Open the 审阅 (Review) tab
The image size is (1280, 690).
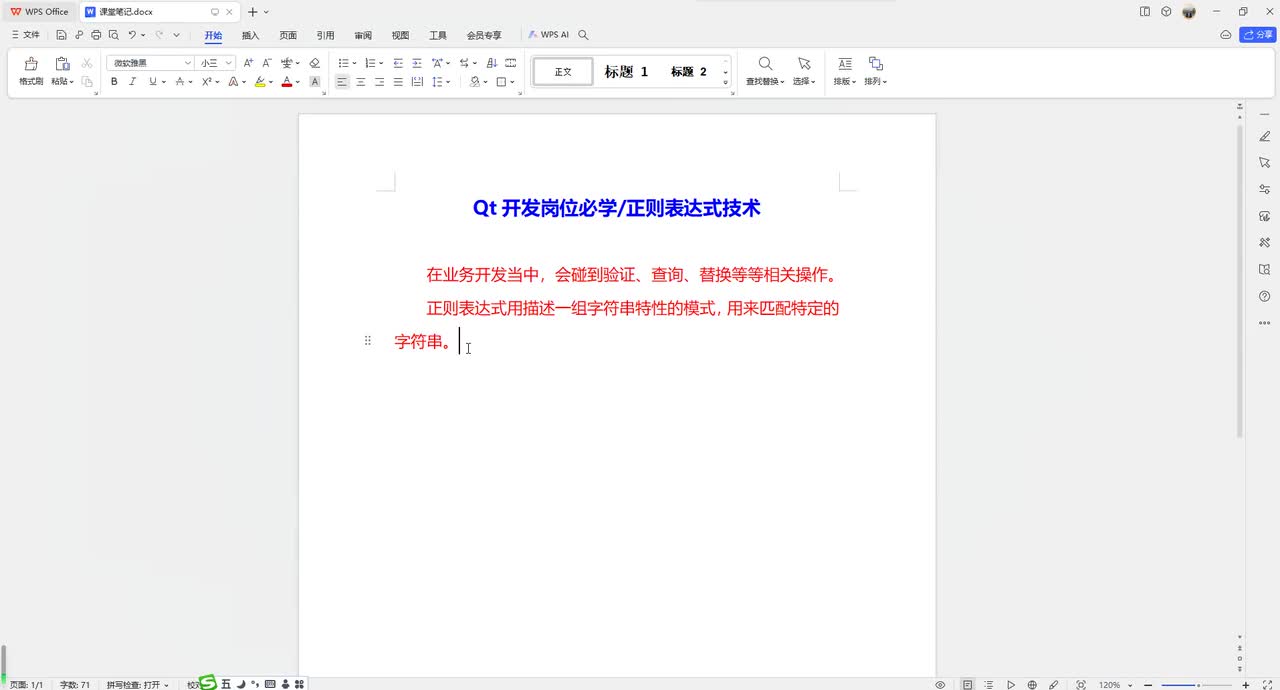click(363, 35)
